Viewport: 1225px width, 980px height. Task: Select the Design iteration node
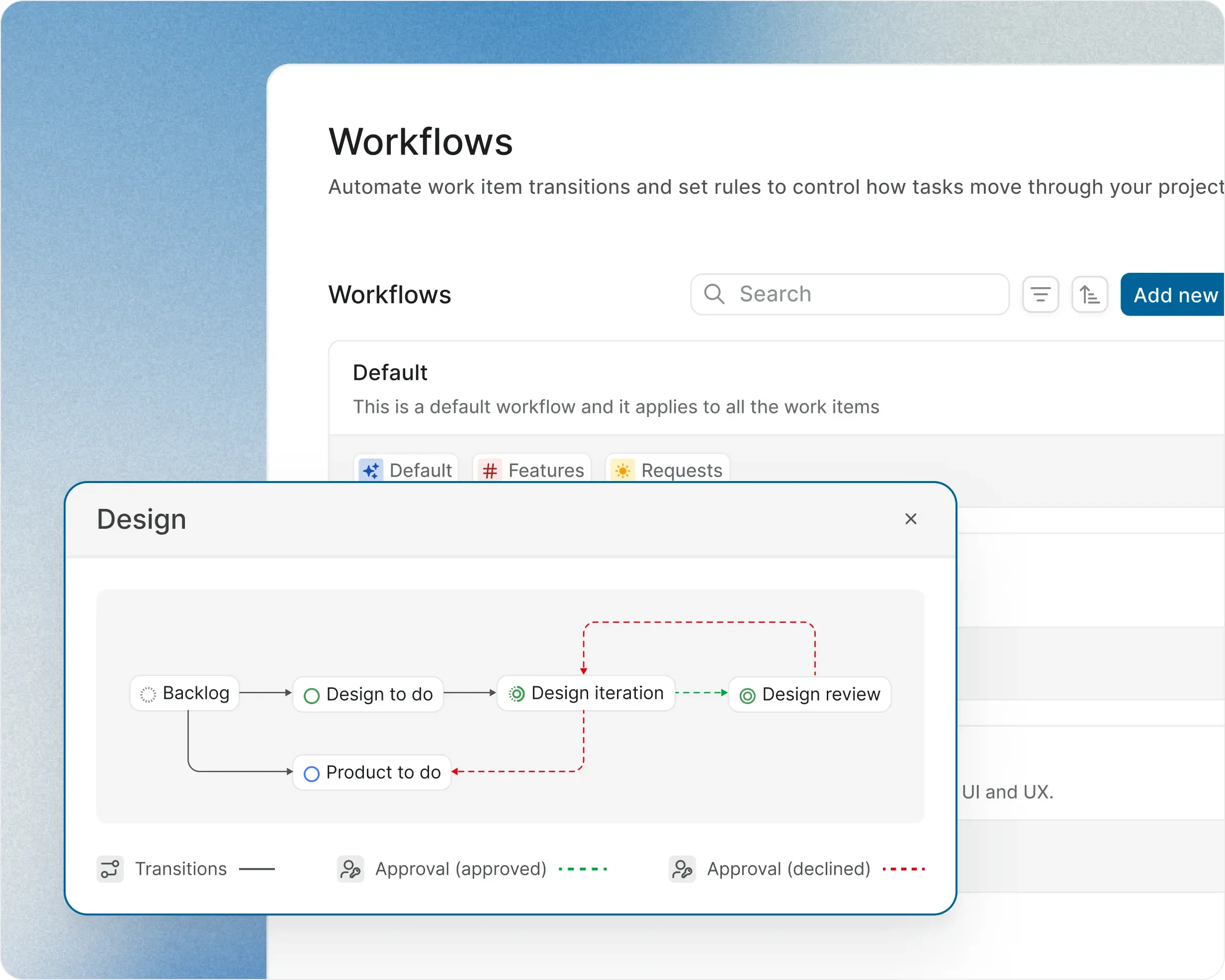(x=586, y=693)
